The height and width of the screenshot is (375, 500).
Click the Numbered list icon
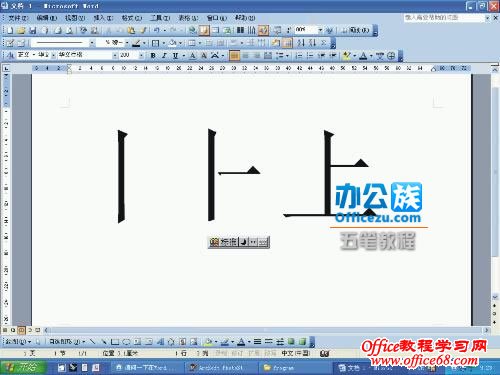(299, 56)
